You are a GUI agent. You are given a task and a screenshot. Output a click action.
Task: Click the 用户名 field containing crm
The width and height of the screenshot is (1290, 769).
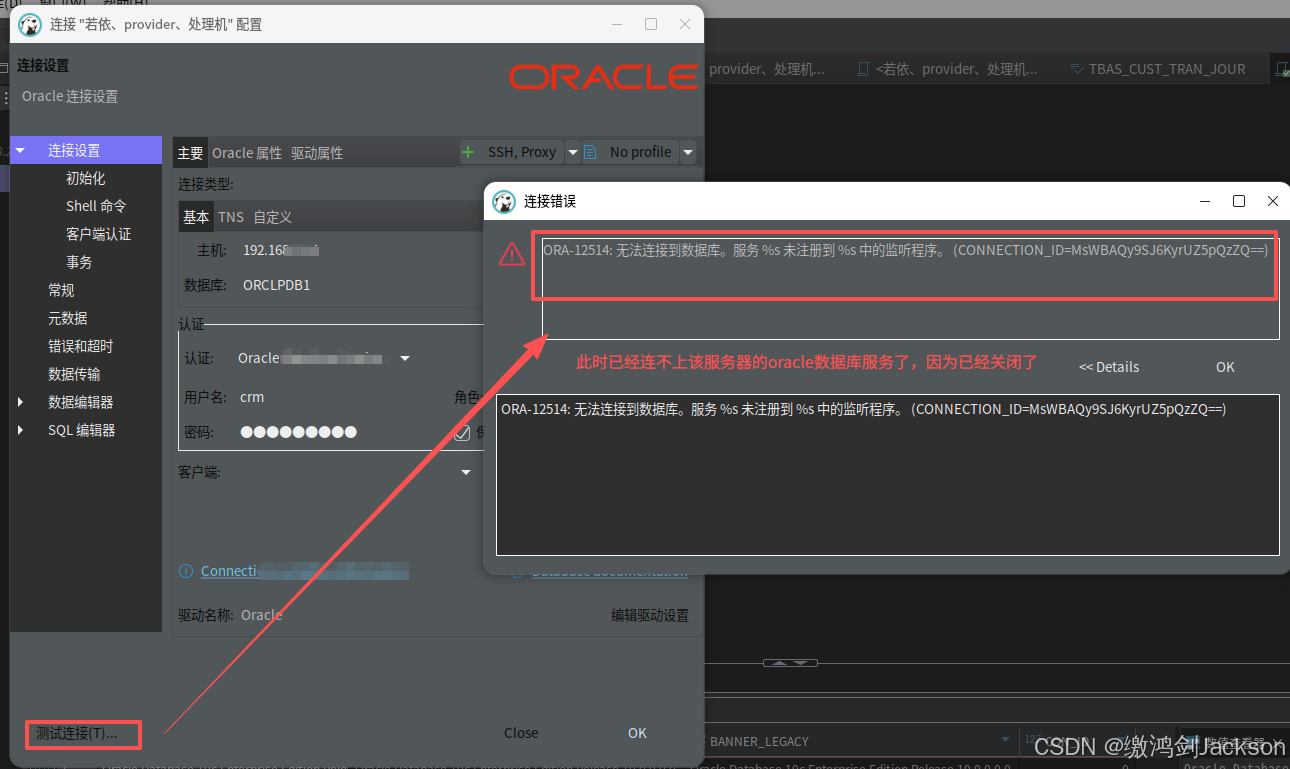point(340,397)
